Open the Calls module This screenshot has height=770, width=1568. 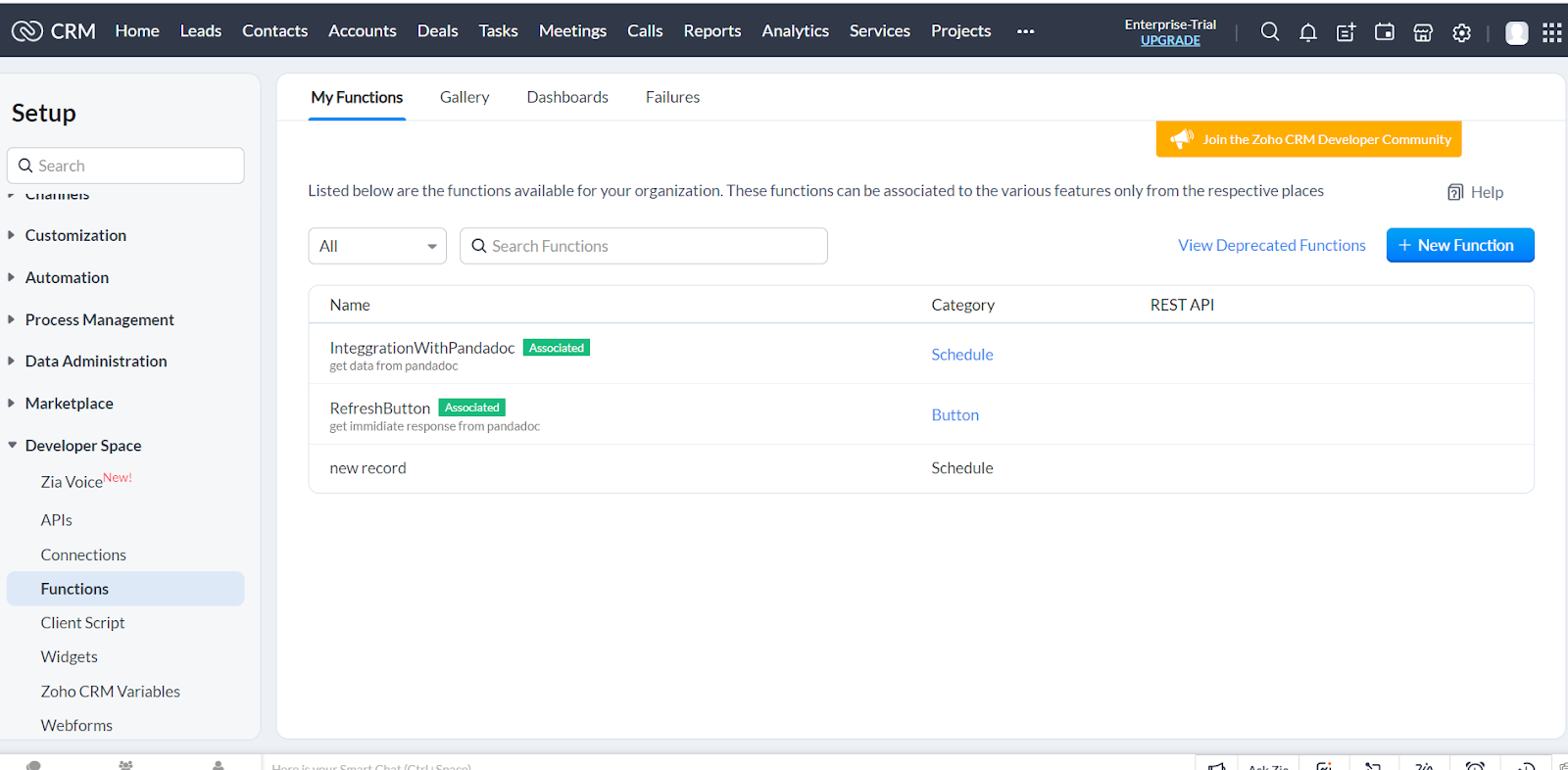(645, 31)
